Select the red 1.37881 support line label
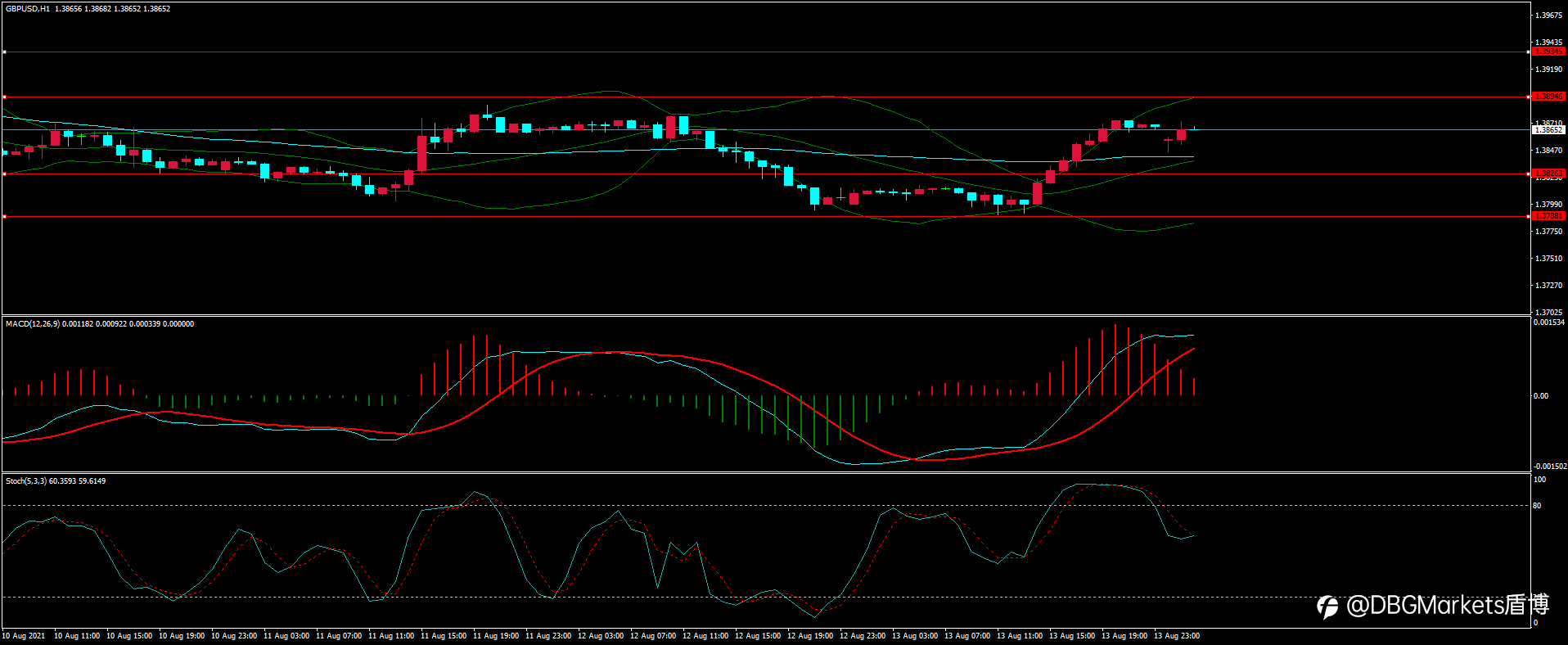Image resolution: width=1568 pixels, height=645 pixels. [x=1548, y=216]
